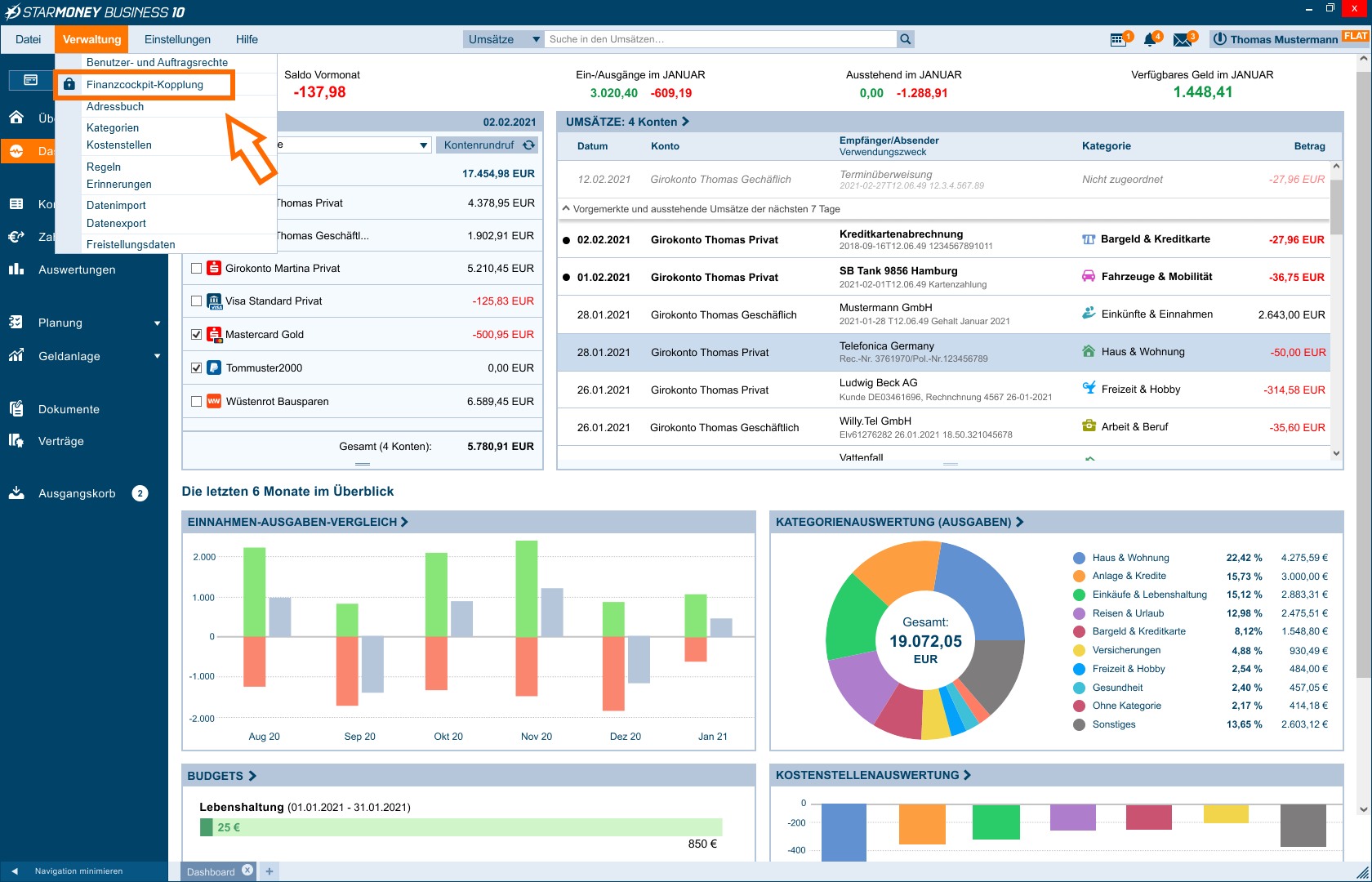This screenshot has height=882, width=1372.
Task: Click the search magnifier icon
Action: 905,39
